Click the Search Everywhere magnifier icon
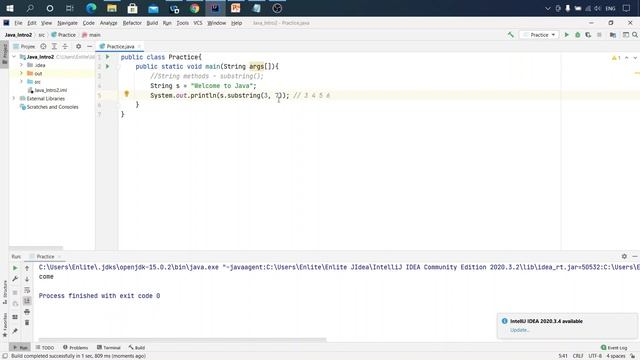Viewport: 640px width, 360px height. (635, 35)
